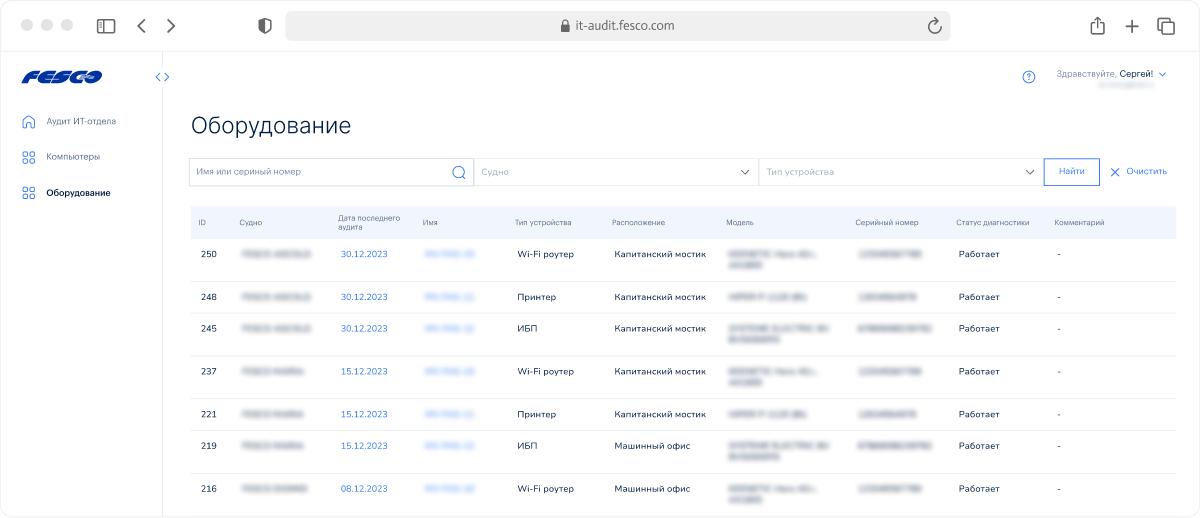Viewport: 1200px width, 518px height.
Task: Click the Найти button
Action: [1071, 172]
